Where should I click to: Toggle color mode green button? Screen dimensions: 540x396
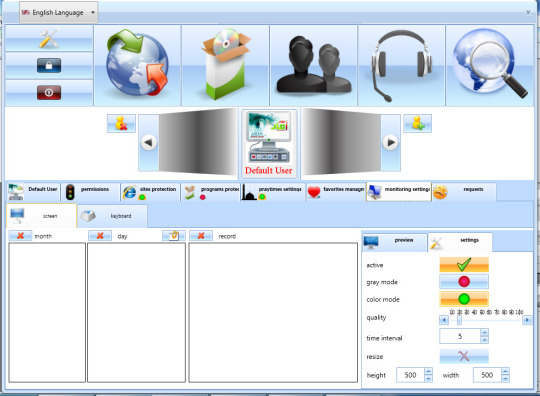tap(464, 299)
